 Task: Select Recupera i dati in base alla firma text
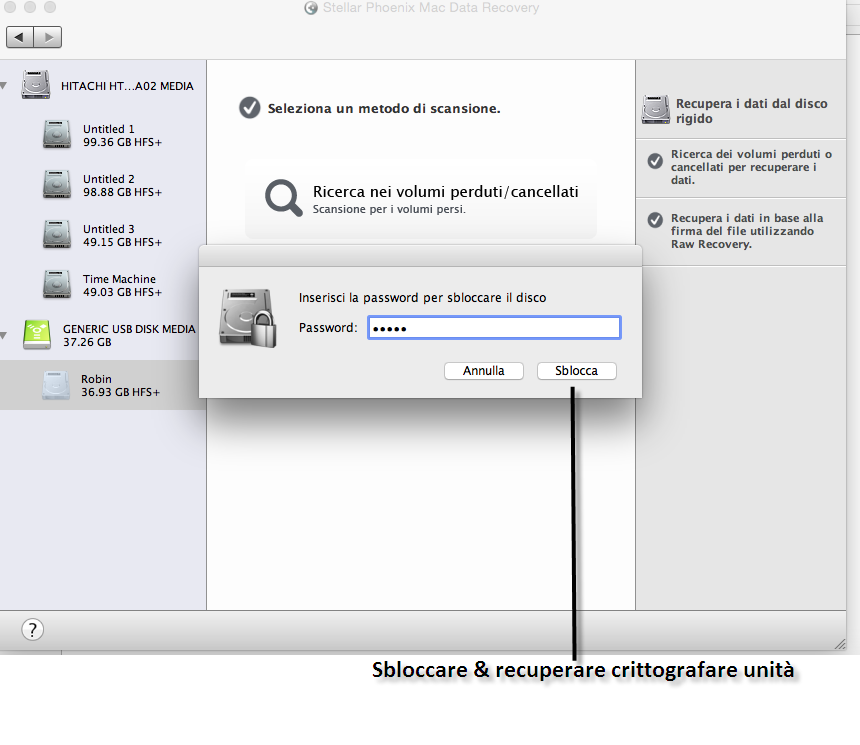[746, 231]
